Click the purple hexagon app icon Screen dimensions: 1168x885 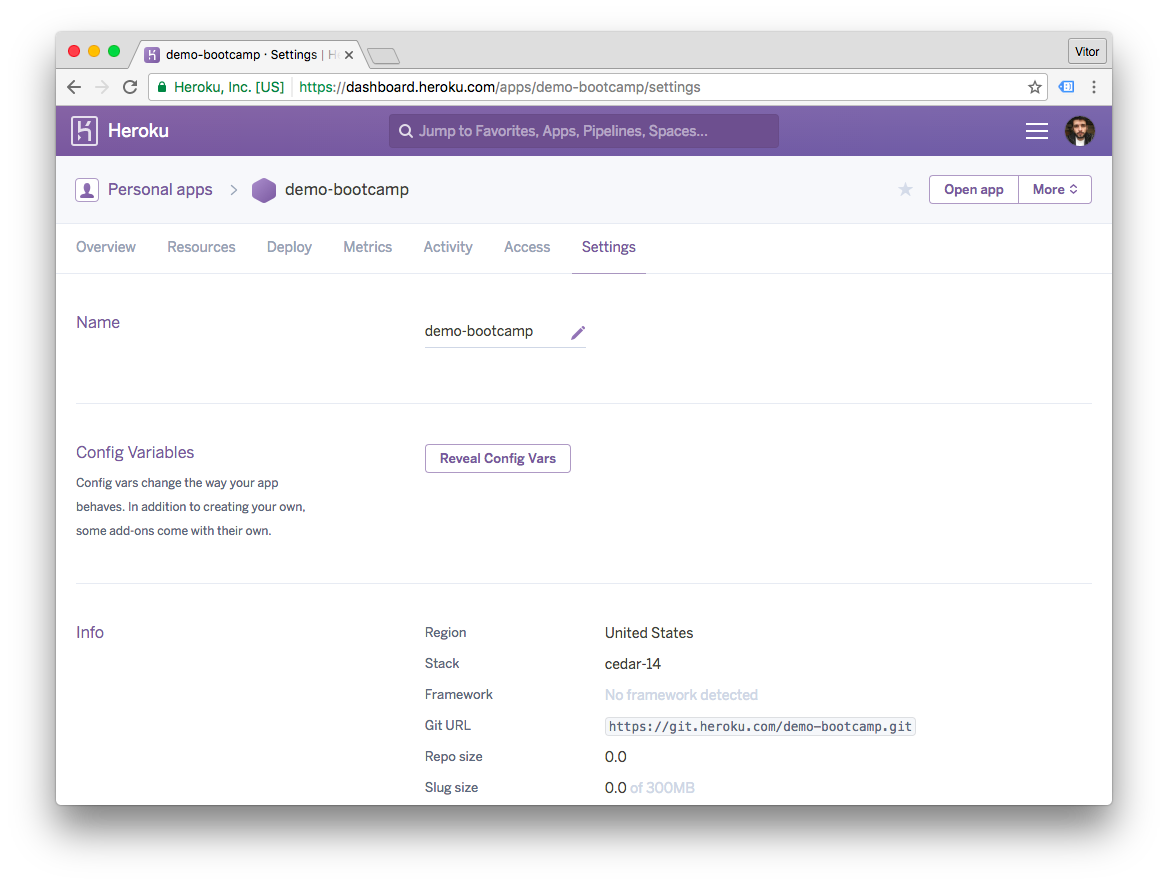264,190
